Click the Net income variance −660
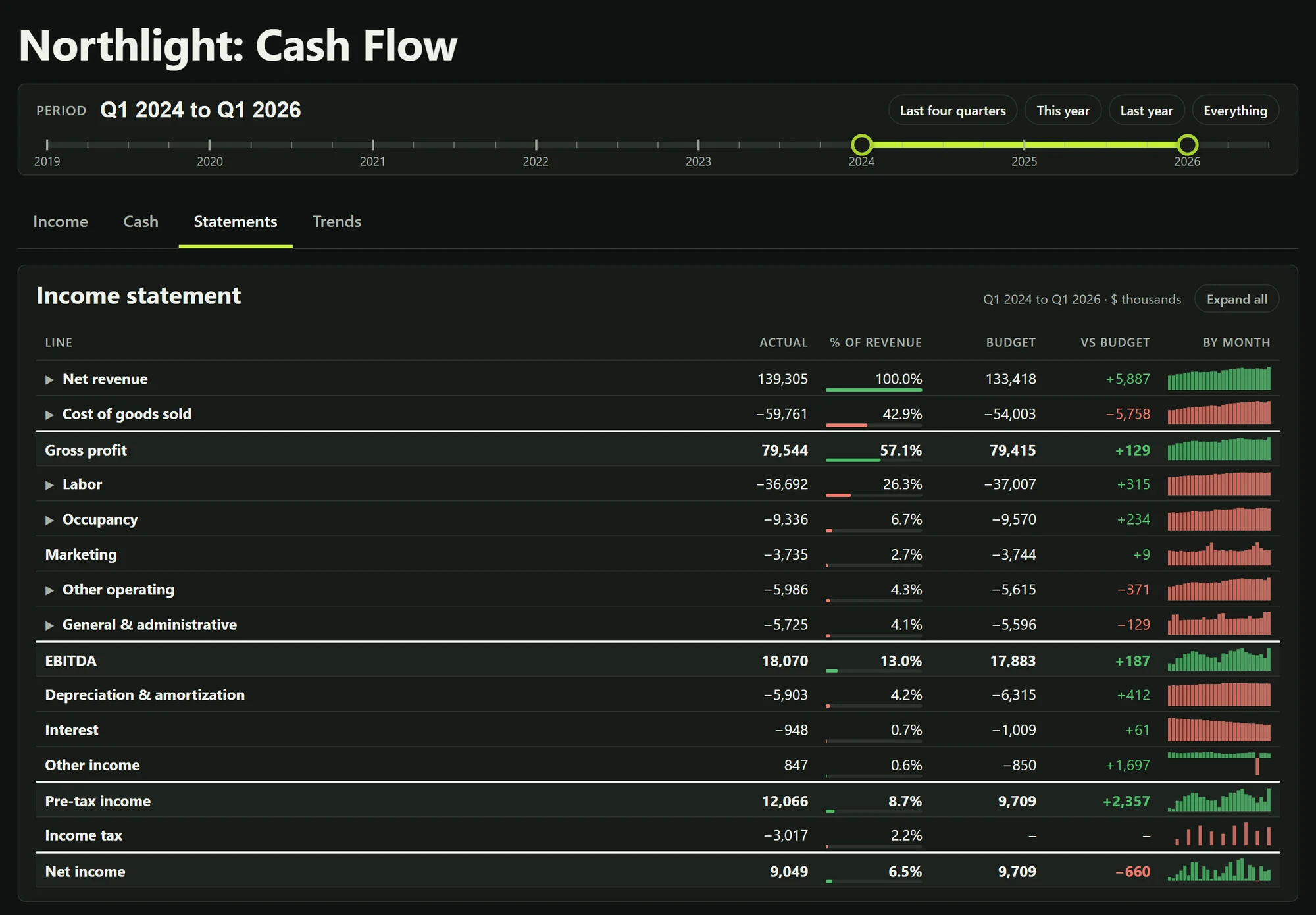The image size is (1316, 915). (x=1132, y=872)
